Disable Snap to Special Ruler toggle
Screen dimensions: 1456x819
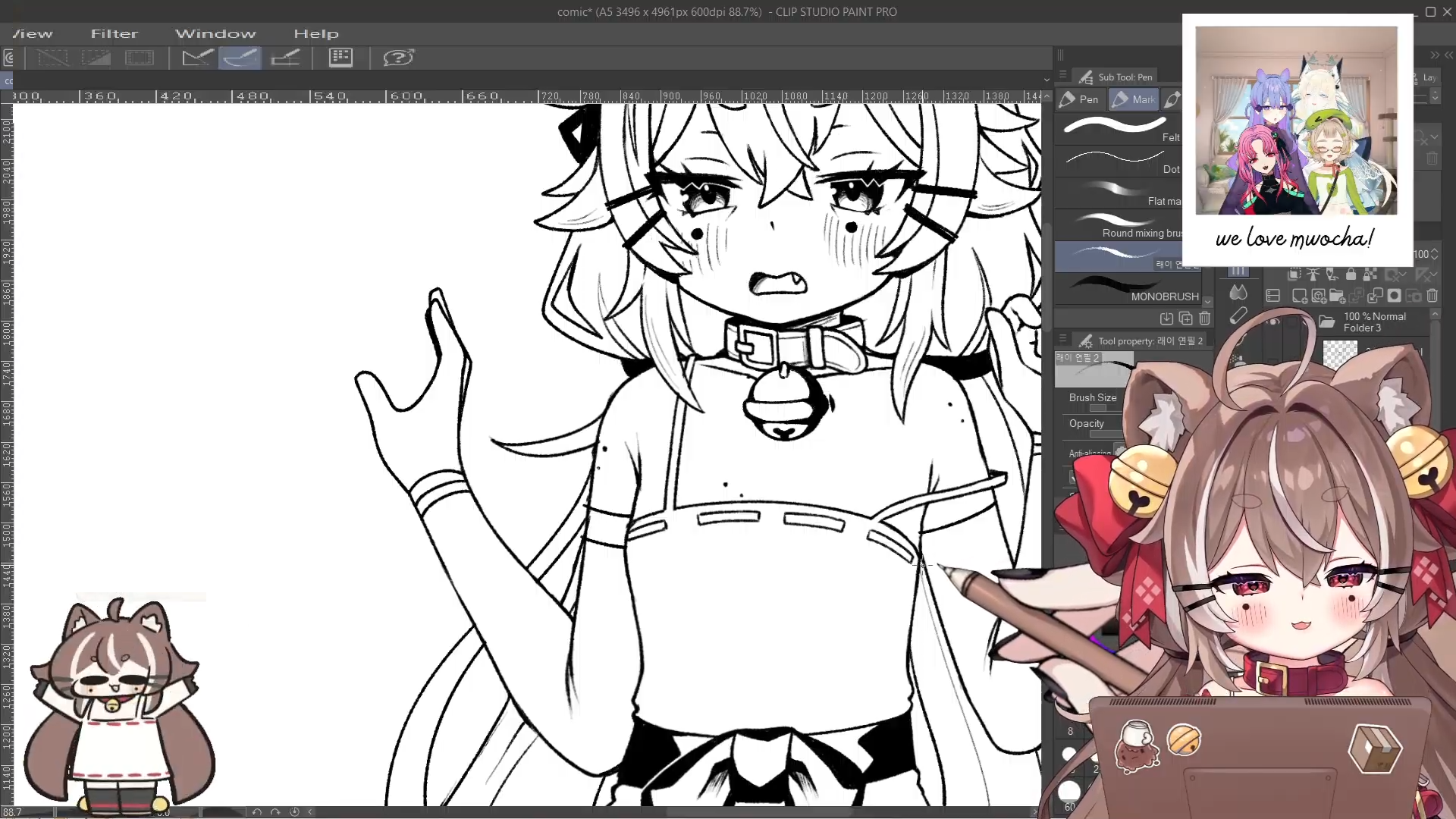[x=240, y=58]
